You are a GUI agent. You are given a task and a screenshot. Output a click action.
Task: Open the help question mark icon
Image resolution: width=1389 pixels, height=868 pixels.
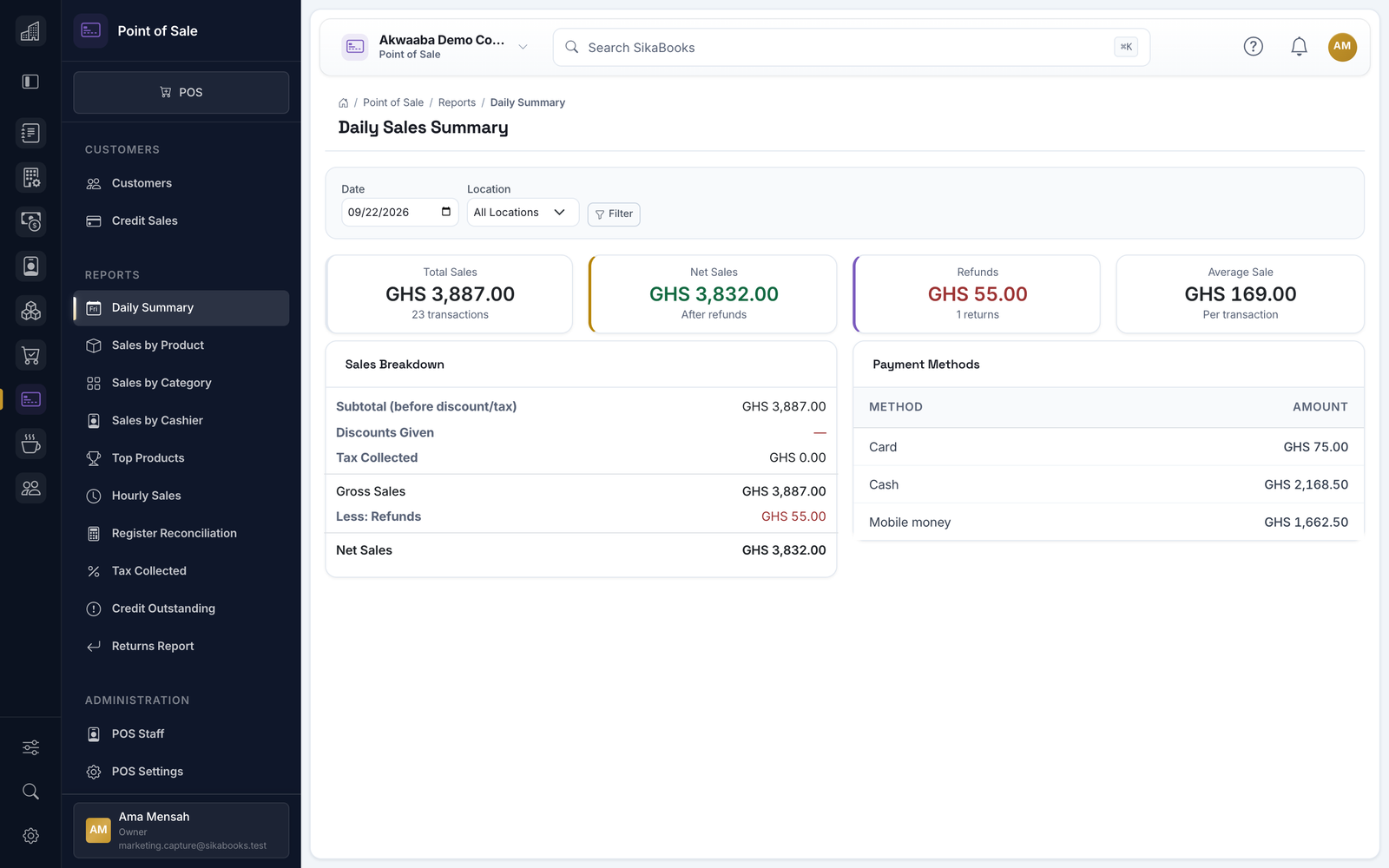pyautogui.click(x=1253, y=47)
